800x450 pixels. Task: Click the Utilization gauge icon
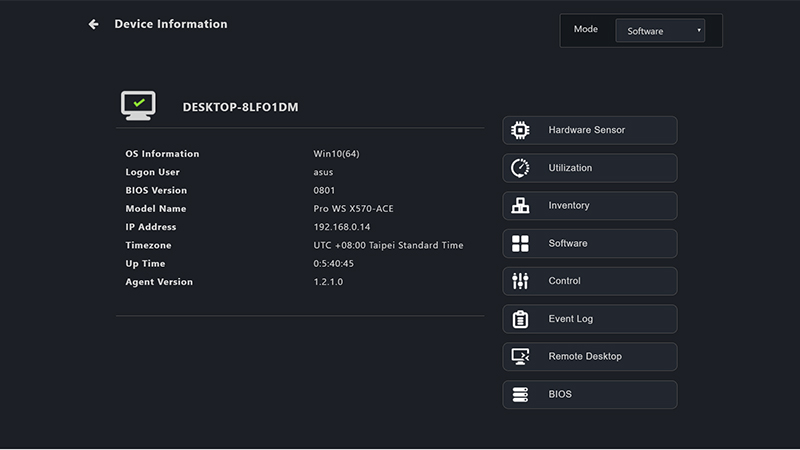(x=520, y=168)
